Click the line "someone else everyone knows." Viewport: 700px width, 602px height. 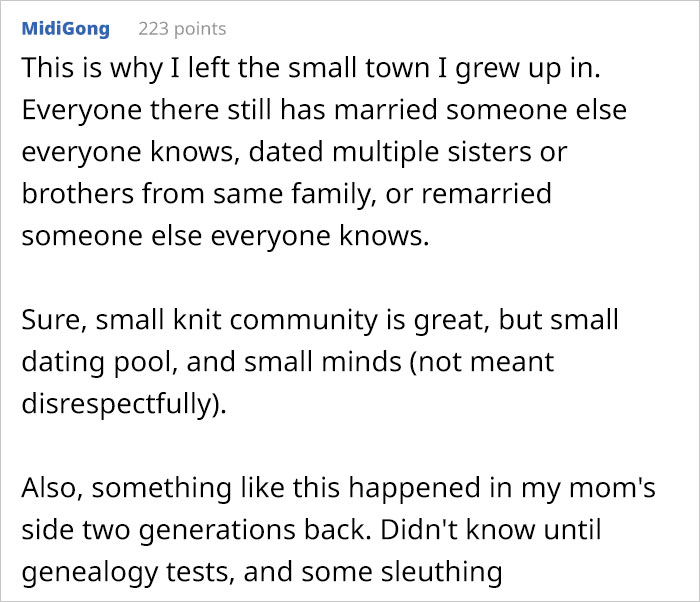pyautogui.click(x=207, y=235)
